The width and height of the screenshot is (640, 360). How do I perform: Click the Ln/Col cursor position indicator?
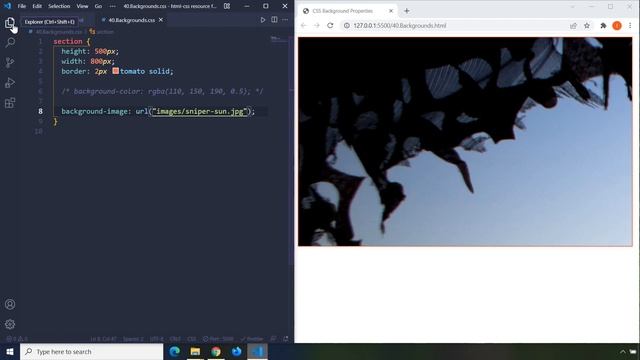[103, 339]
